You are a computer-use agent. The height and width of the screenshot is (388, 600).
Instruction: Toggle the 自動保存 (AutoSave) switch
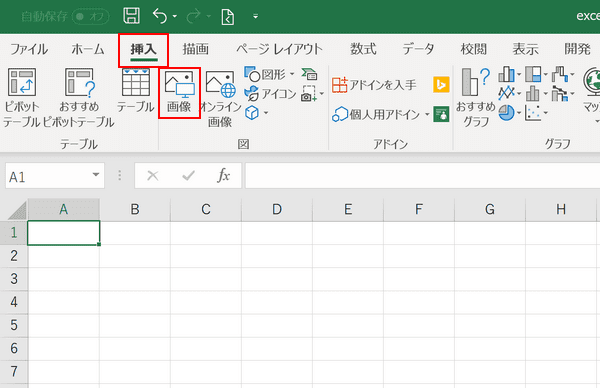click(91, 16)
